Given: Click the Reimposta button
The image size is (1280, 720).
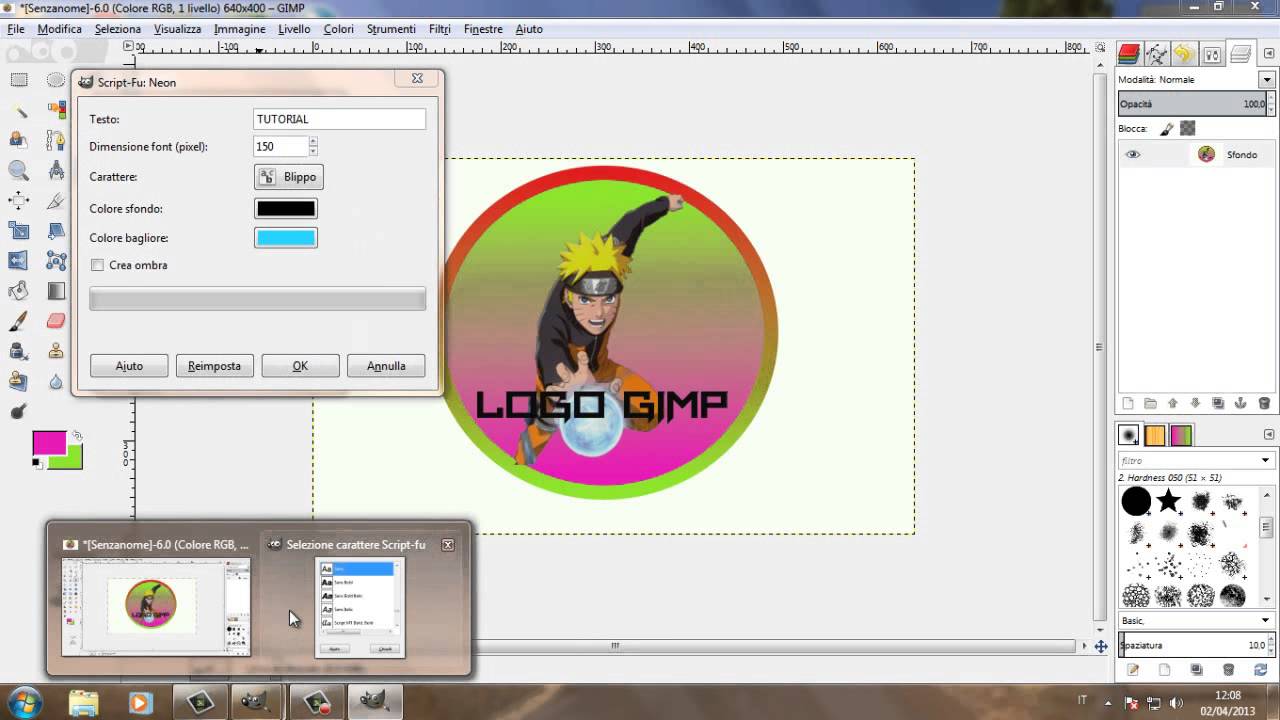Looking at the screenshot, I should (215, 366).
